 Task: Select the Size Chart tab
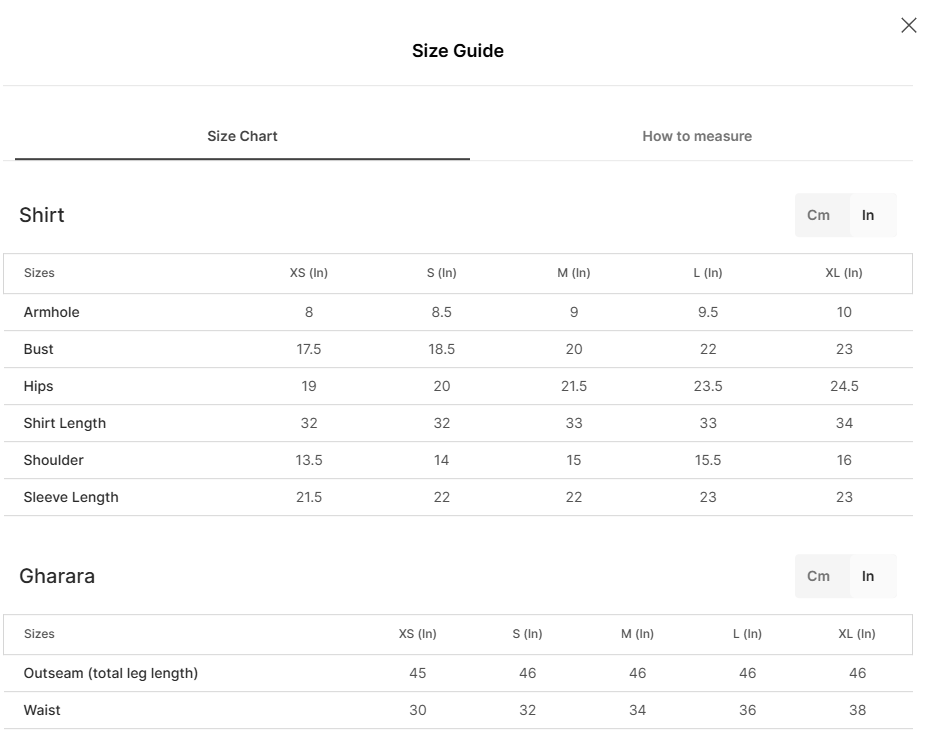(x=242, y=136)
